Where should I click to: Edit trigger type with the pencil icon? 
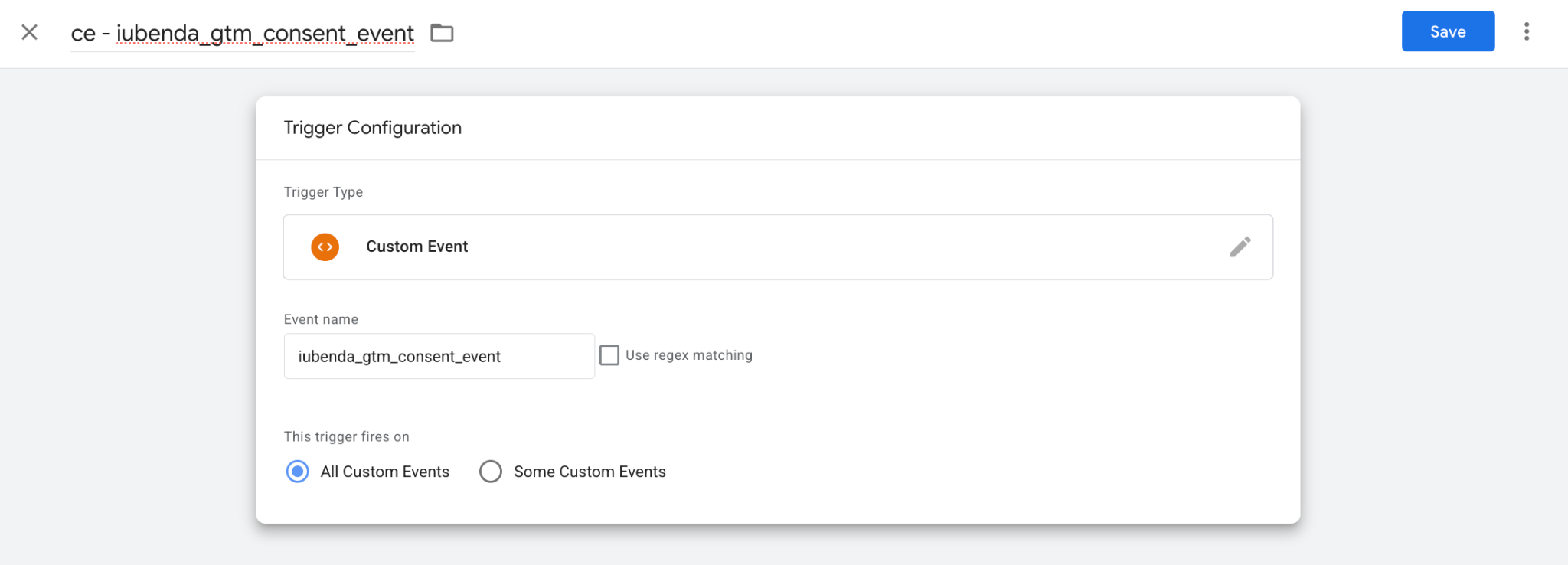pyautogui.click(x=1240, y=247)
